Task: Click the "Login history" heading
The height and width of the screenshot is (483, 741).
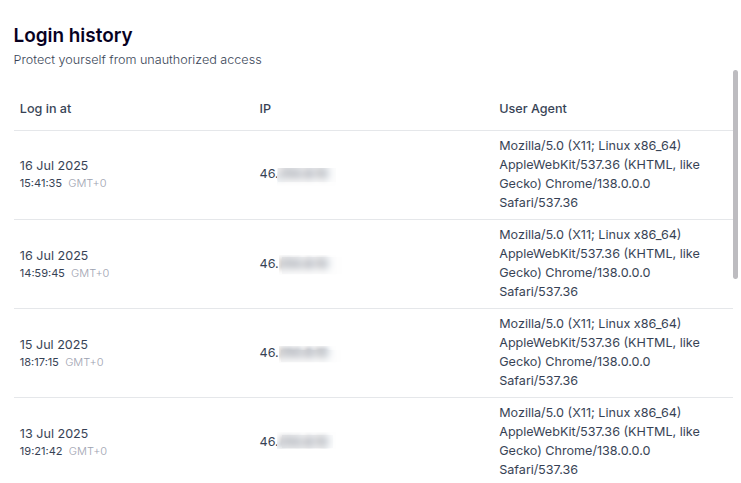Action: 73,36
